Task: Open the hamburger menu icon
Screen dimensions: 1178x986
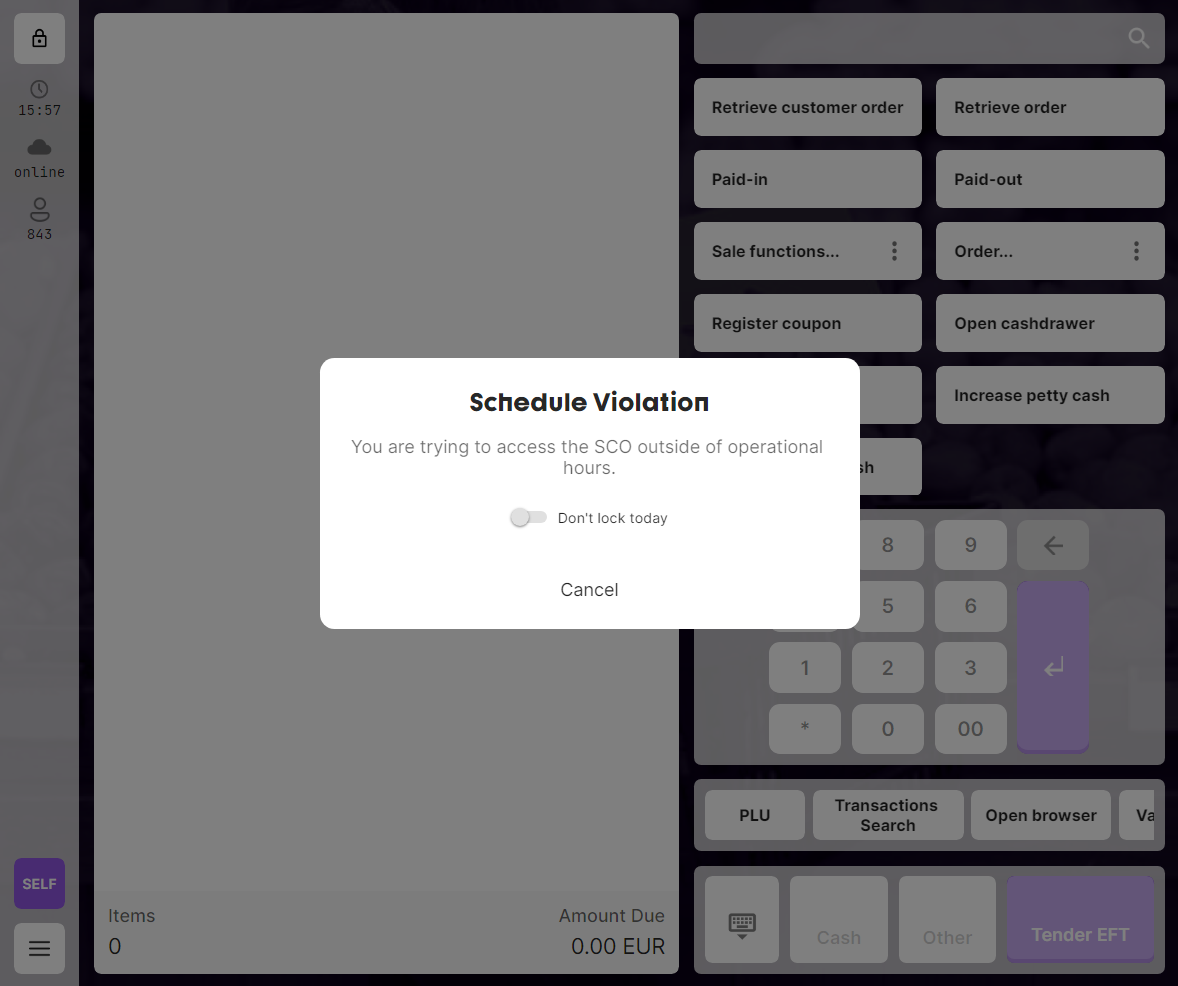Action: click(x=39, y=948)
